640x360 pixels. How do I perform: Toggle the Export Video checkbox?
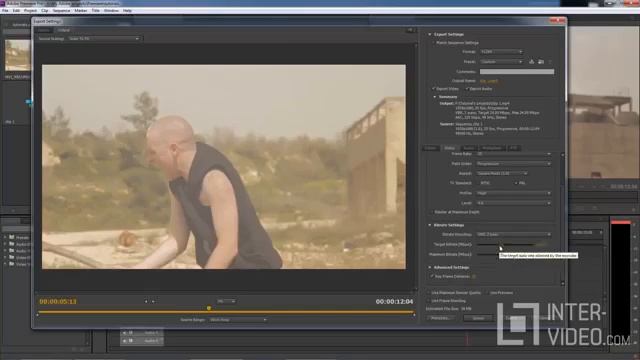[433, 89]
